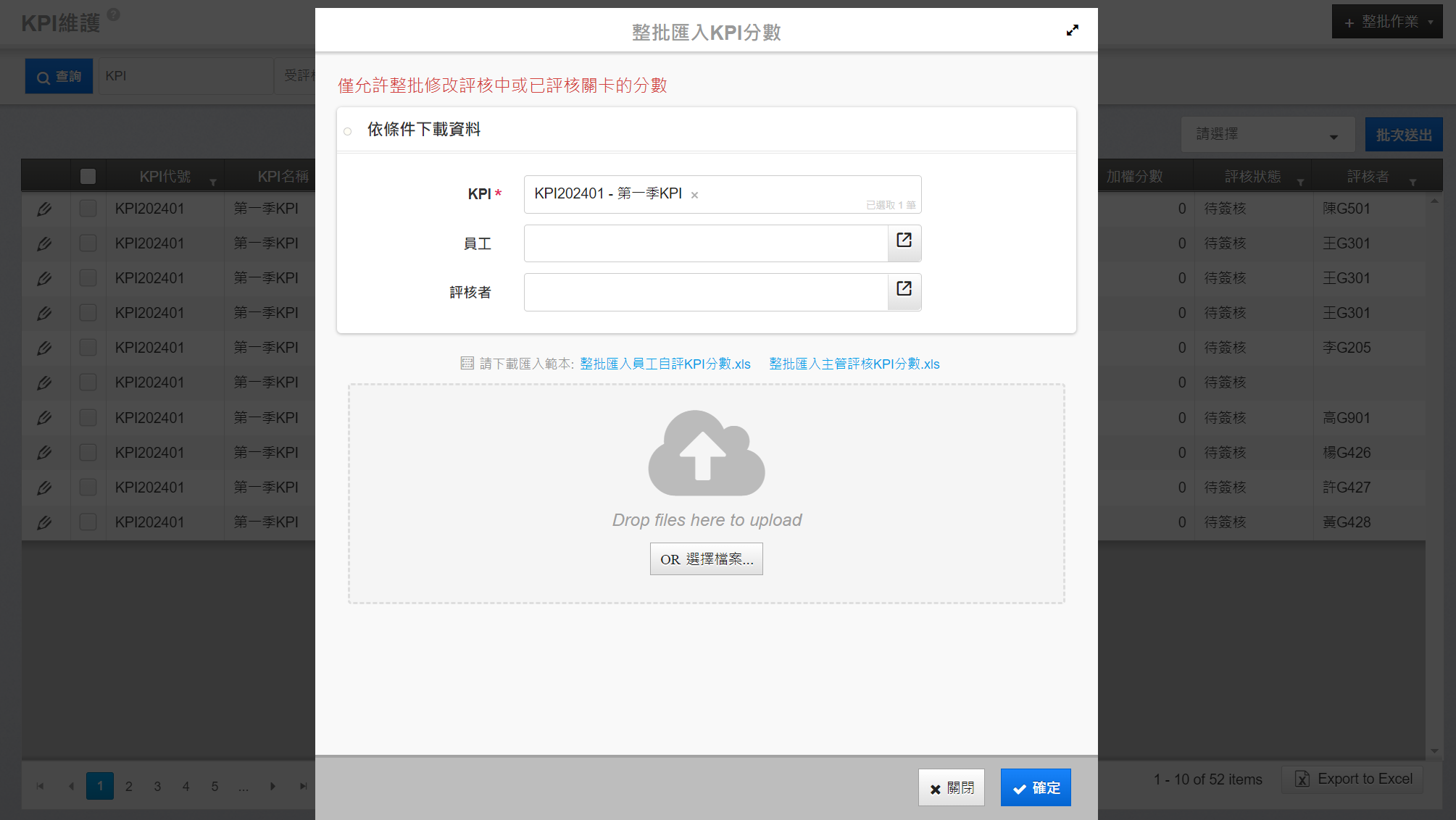Image resolution: width=1456 pixels, height=820 pixels.
Task: Click edit pencil on first row
Action: click(44, 209)
